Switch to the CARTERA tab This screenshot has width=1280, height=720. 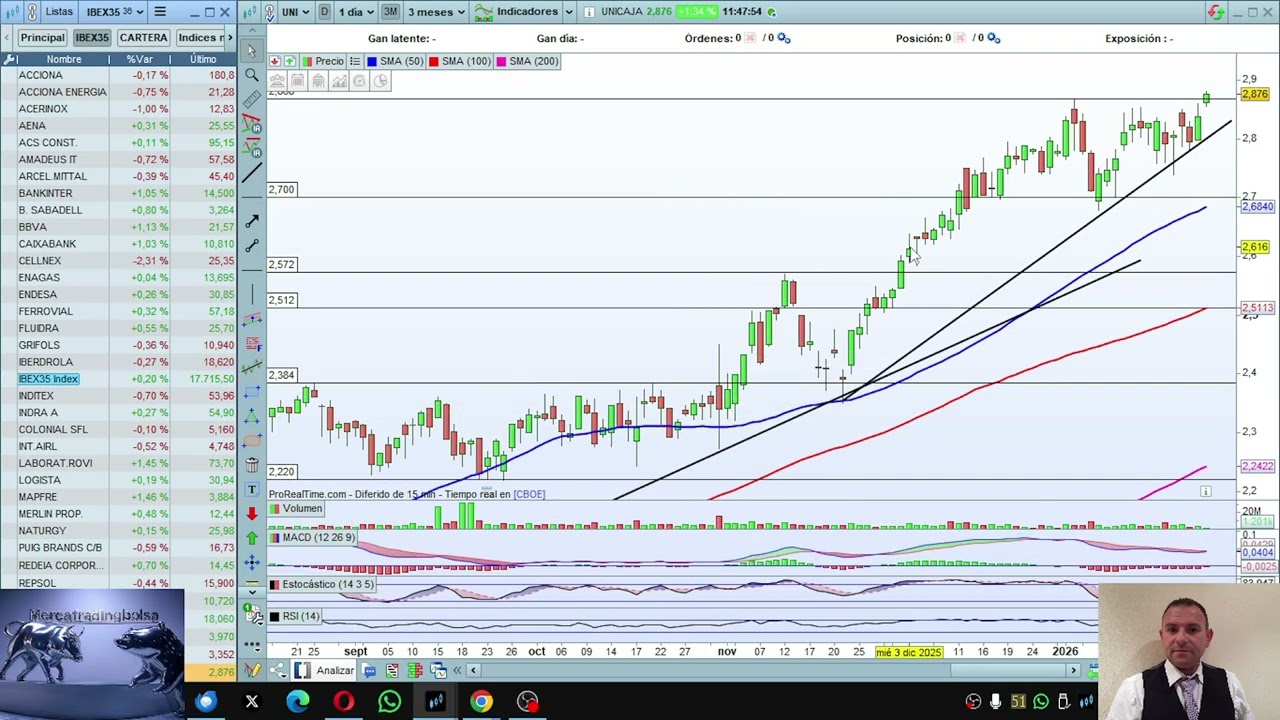pyautogui.click(x=143, y=37)
